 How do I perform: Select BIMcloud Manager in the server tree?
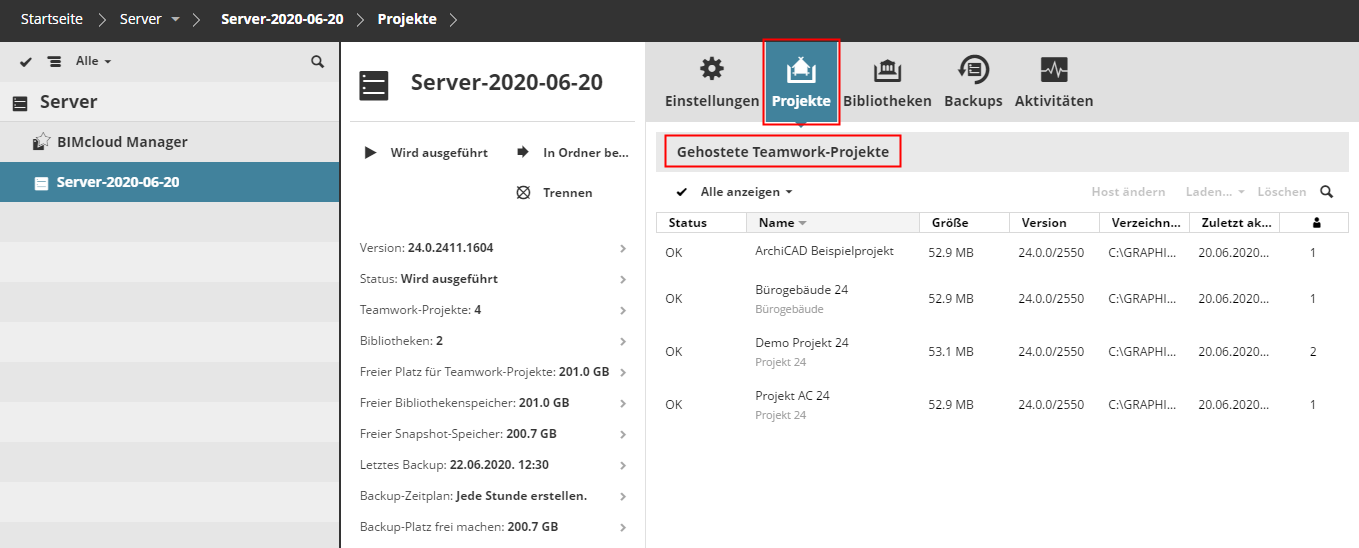(x=122, y=142)
